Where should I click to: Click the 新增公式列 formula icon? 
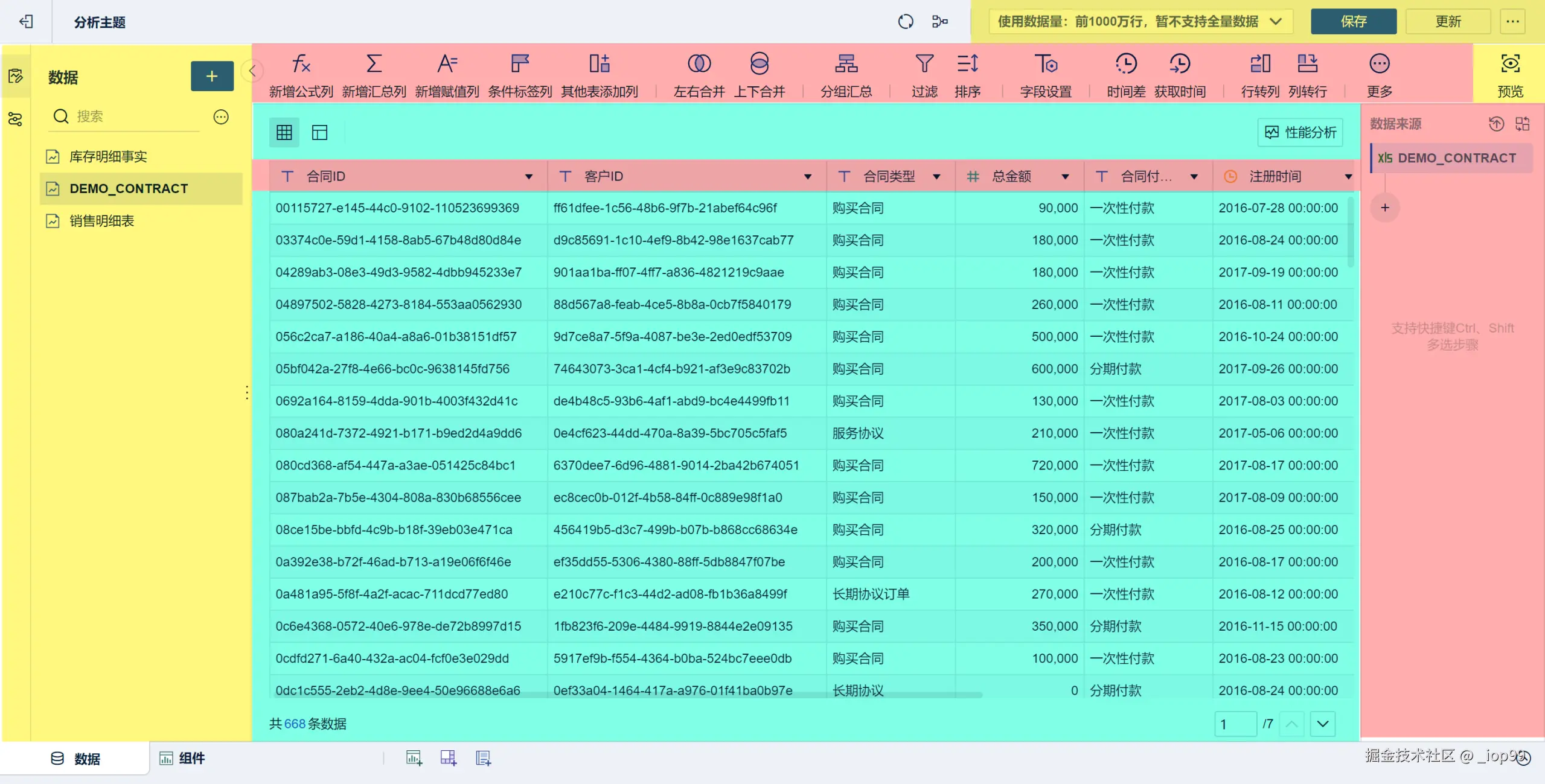[301, 64]
